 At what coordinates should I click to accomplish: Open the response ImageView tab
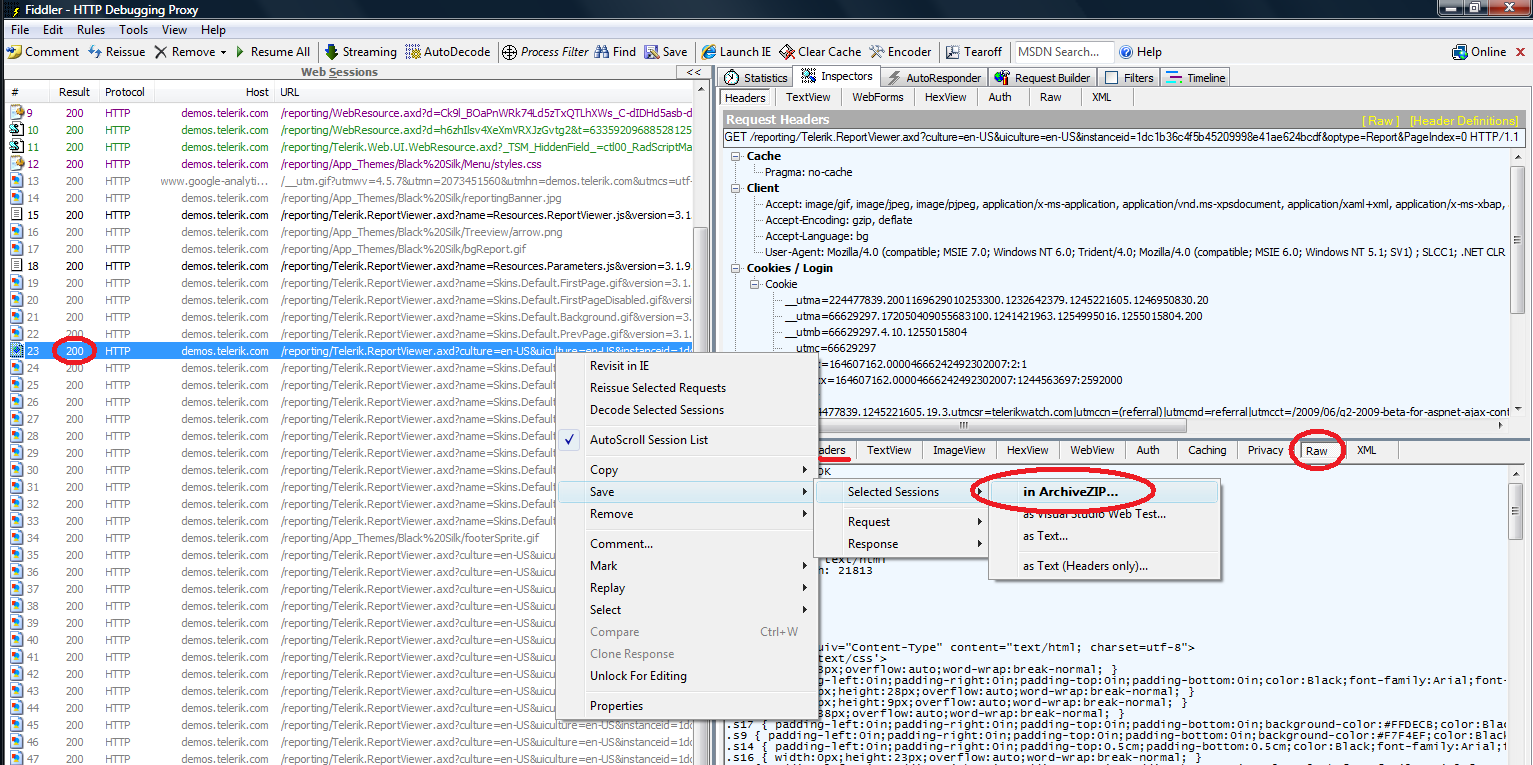coord(959,451)
